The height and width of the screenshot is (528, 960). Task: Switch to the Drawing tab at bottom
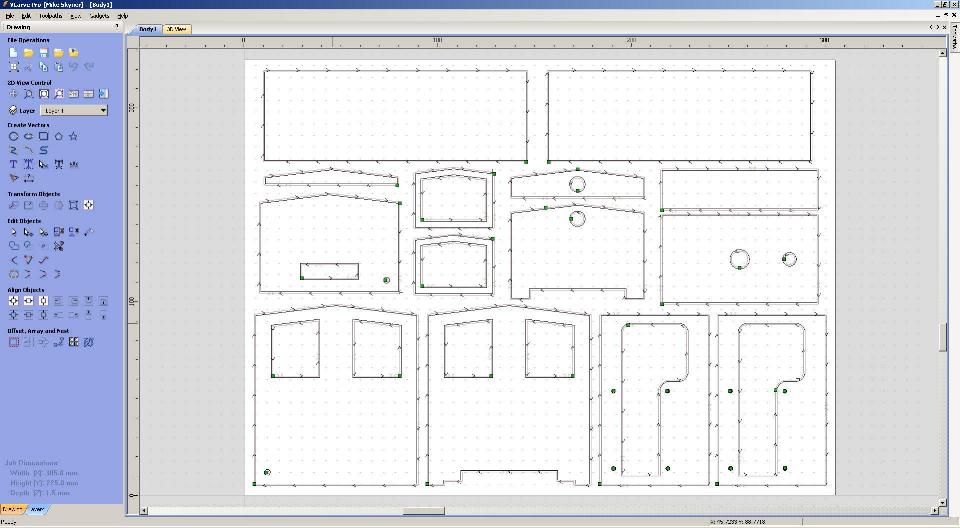[x=13, y=509]
